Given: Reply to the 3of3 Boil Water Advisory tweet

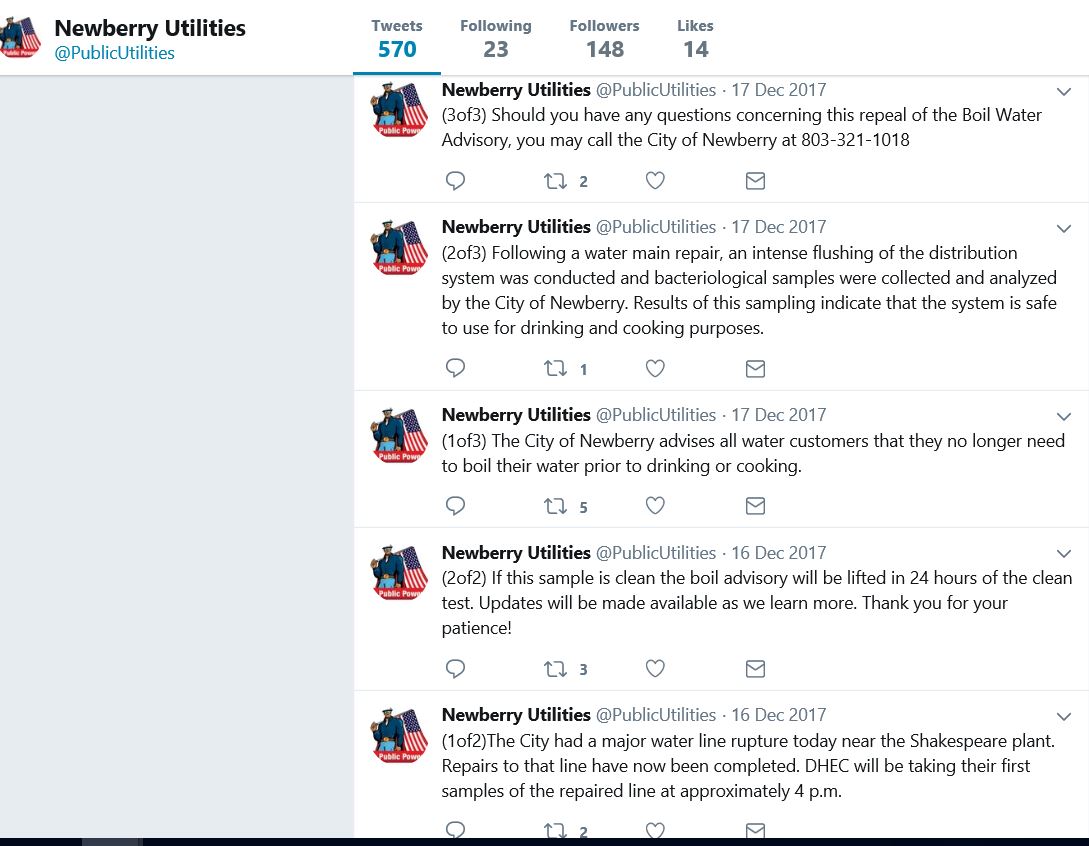Looking at the screenshot, I should click(455, 181).
